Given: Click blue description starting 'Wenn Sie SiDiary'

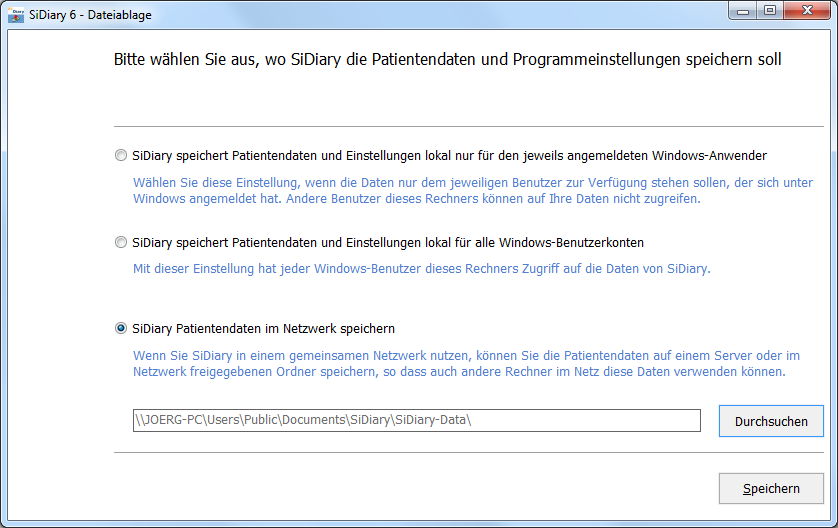Looking at the screenshot, I should coord(460,363).
